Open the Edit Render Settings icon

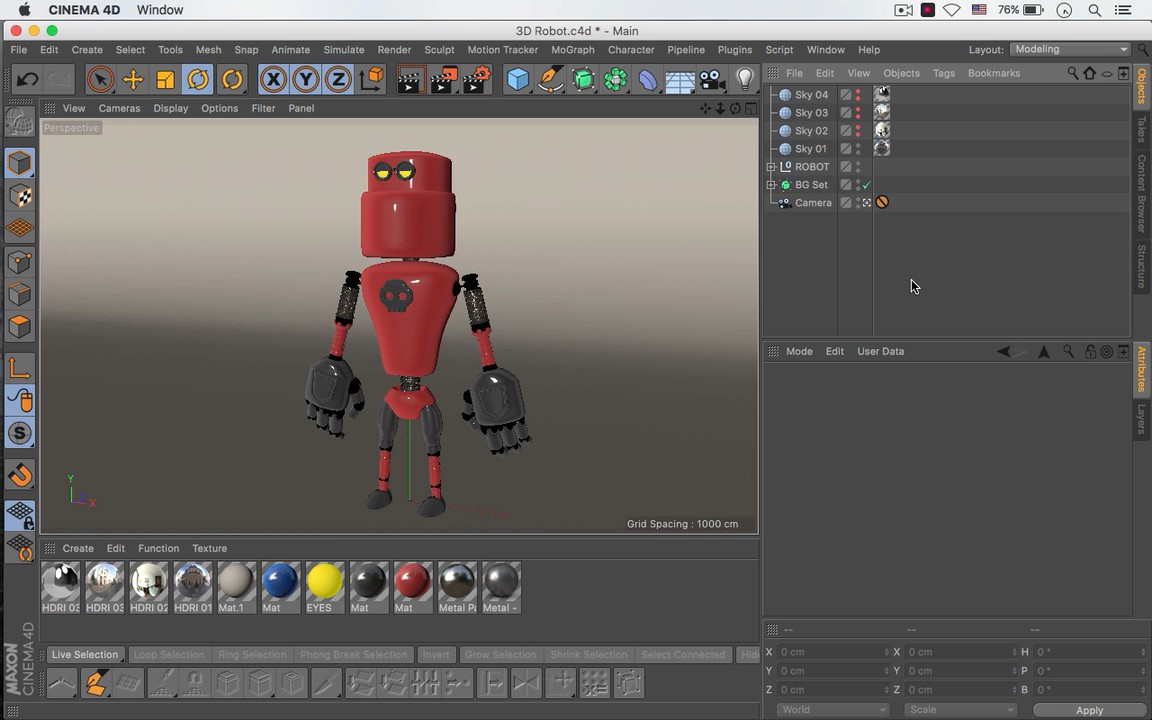[x=477, y=80]
